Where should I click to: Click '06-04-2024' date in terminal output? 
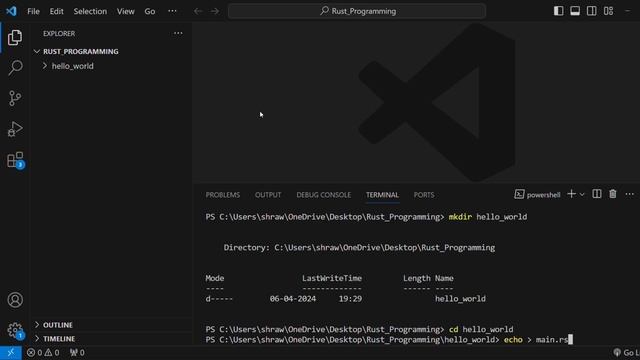pos(293,299)
